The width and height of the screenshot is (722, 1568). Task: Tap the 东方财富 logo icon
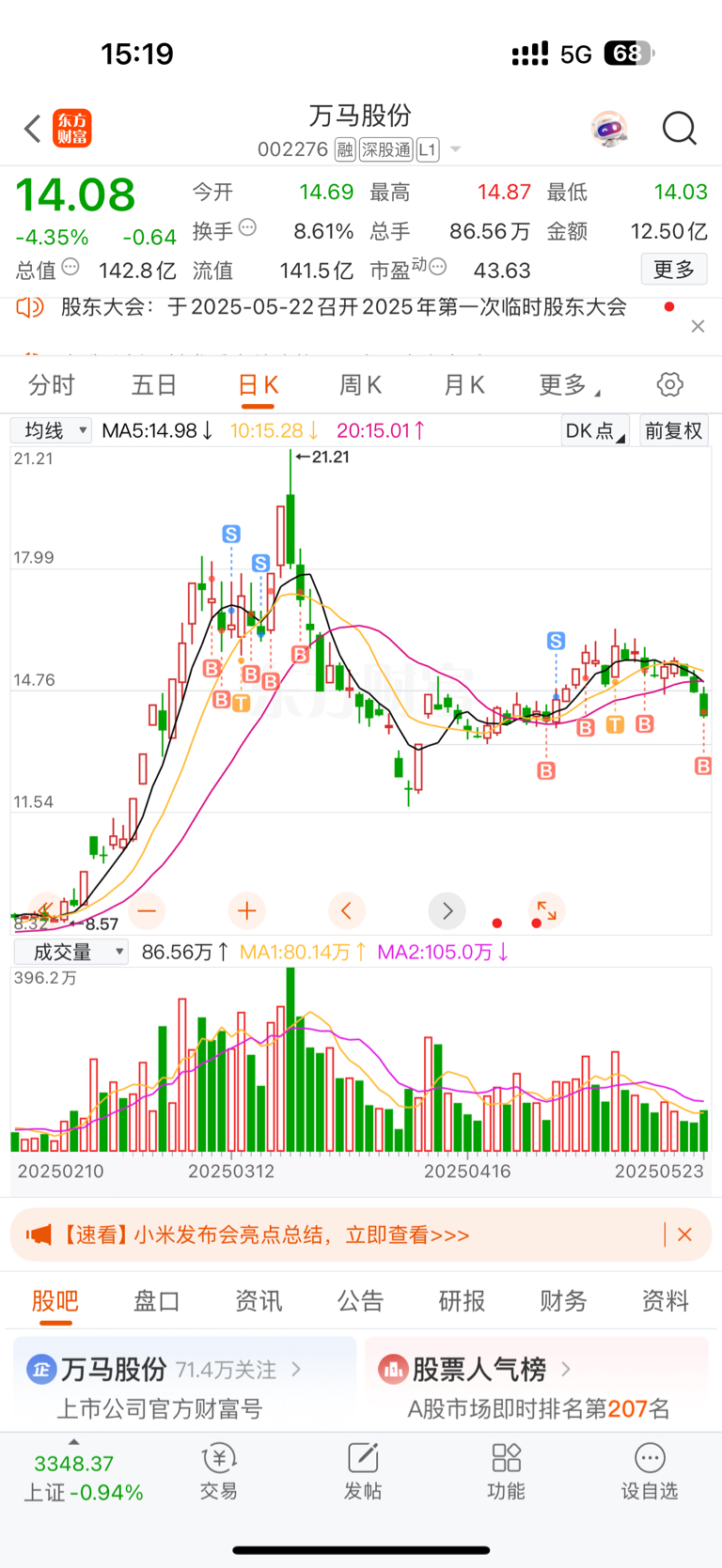pyautogui.click(x=72, y=129)
